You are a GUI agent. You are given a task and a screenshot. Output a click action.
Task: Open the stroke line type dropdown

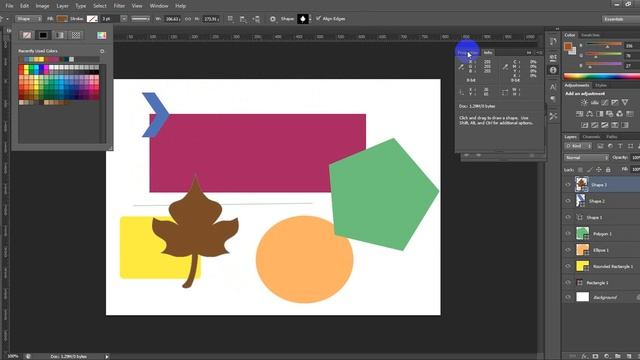click(141, 19)
